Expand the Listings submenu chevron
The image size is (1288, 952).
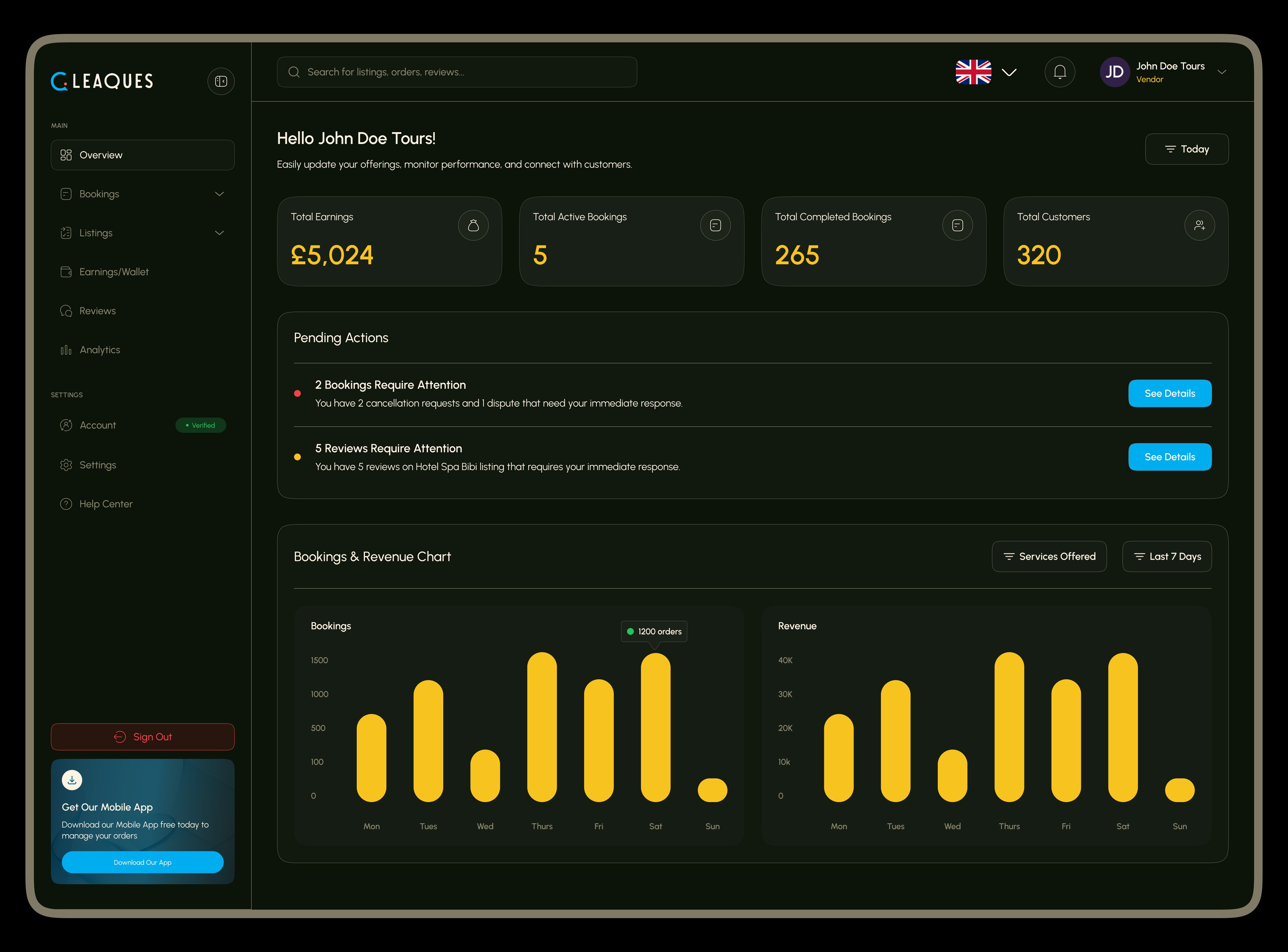[x=220, y=233]
